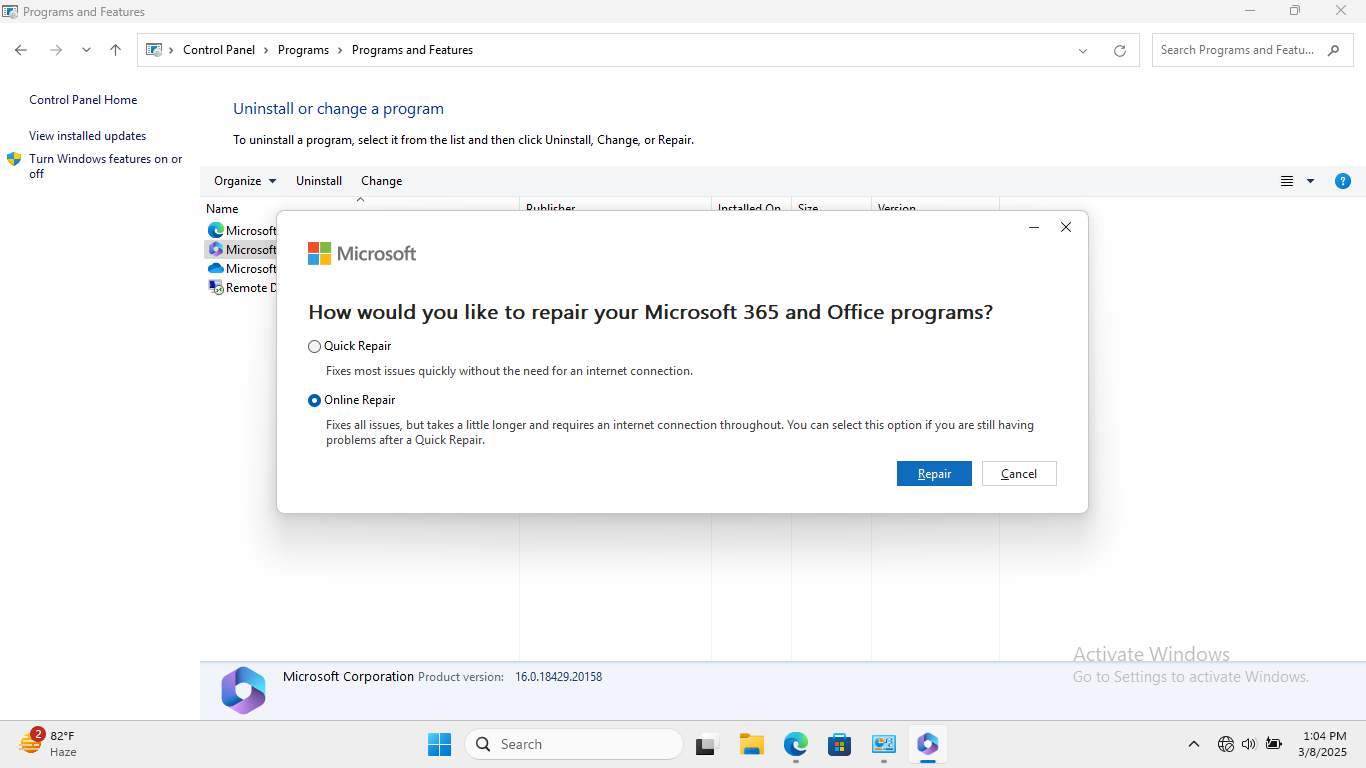Select the Quick Repair radio button
Image resolution: width=1366 pixels, height=768 pixels.
pyautogui.click(x=315, y=346)
